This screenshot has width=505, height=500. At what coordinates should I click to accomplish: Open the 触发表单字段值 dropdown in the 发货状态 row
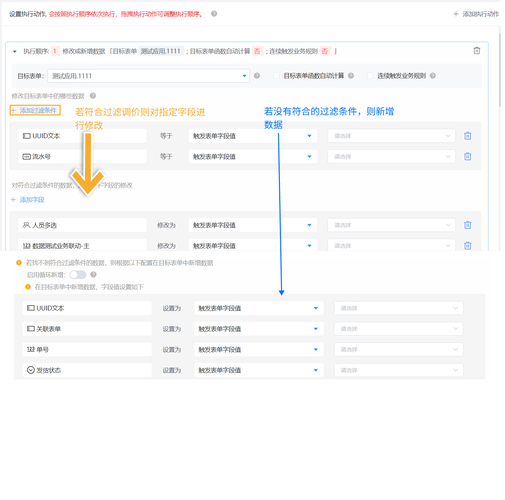click(x=259, y=370)
